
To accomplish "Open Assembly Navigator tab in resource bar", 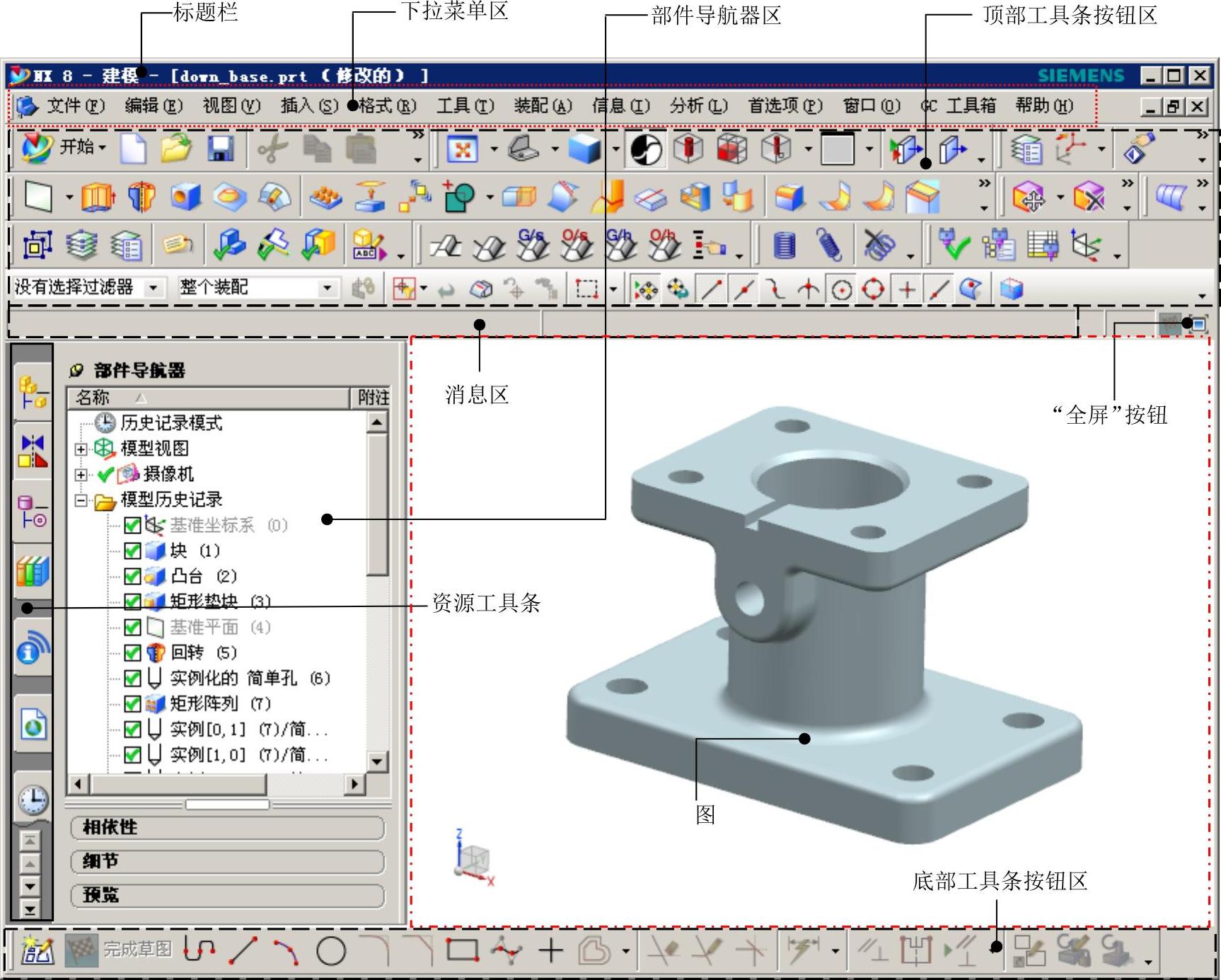I will pos(33,392).
